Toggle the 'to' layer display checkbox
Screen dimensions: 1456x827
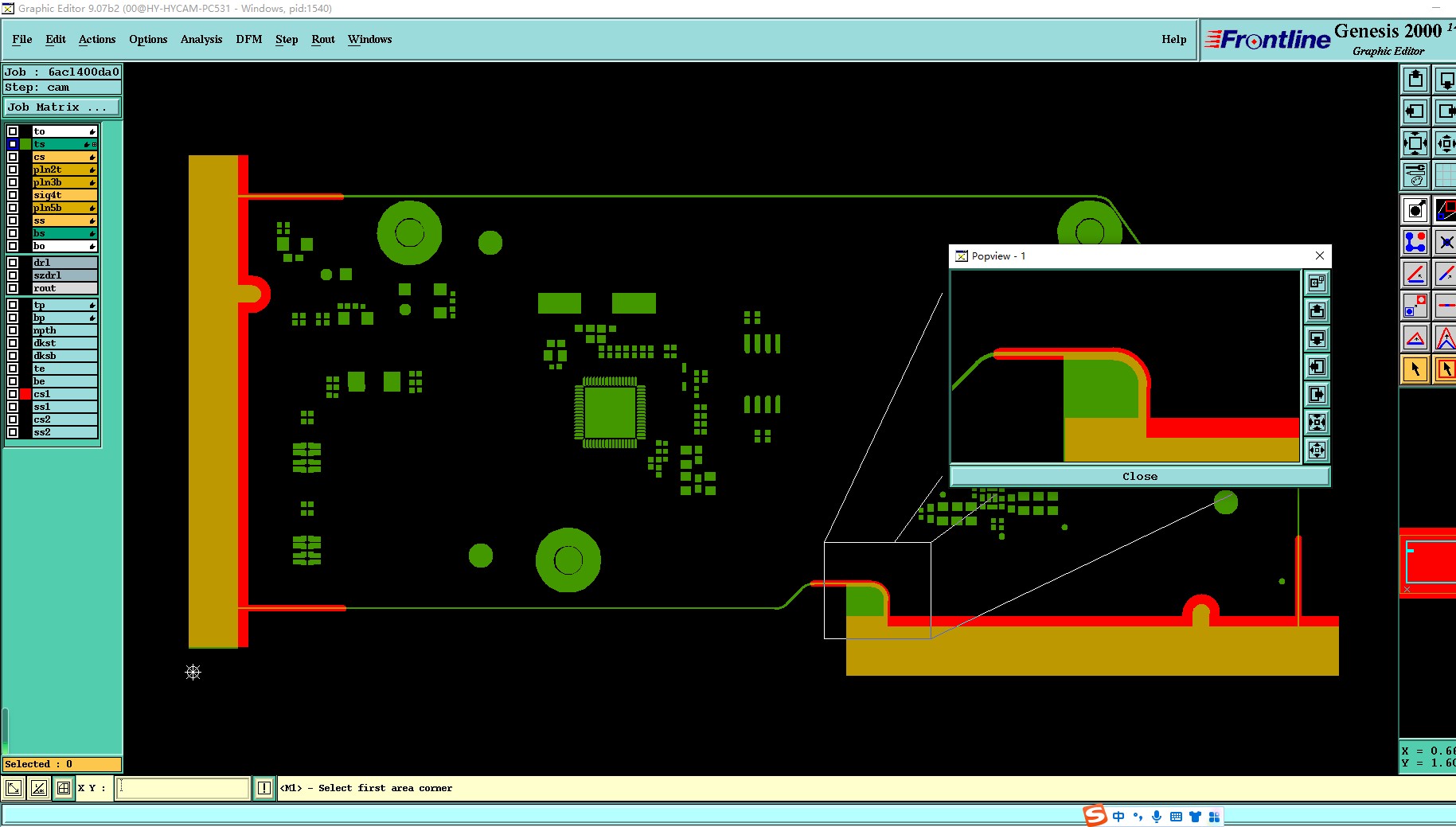point(13,131)
